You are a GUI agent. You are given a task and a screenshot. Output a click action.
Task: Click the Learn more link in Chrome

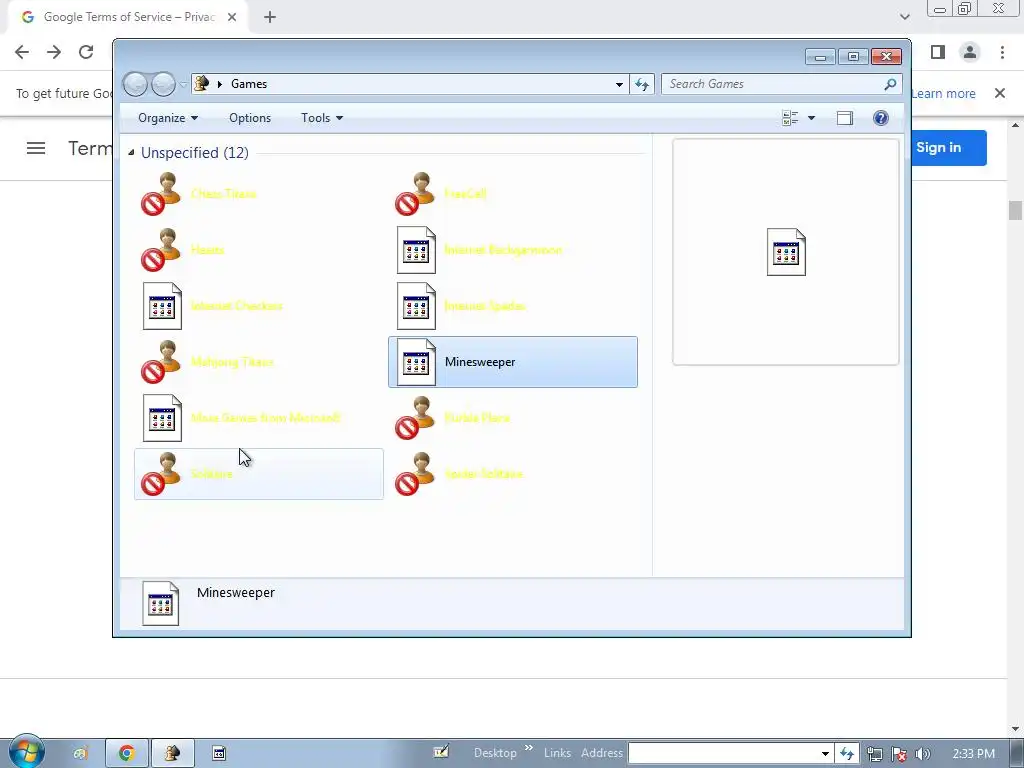tap(943, 93)
